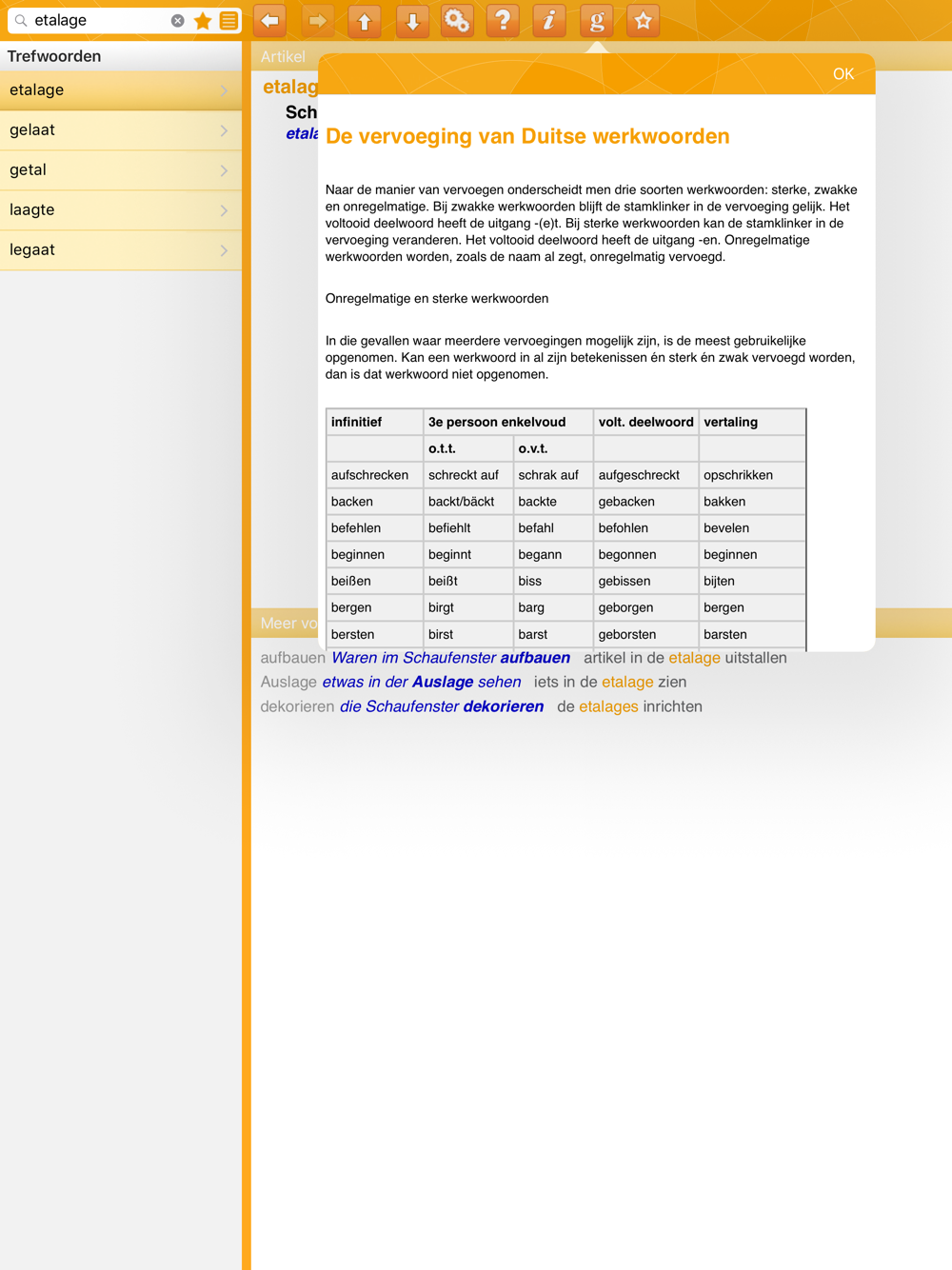The image size is (952, 1270).
Task: Open the grey dekorieren cross-reference
Action: pos(297,707)
